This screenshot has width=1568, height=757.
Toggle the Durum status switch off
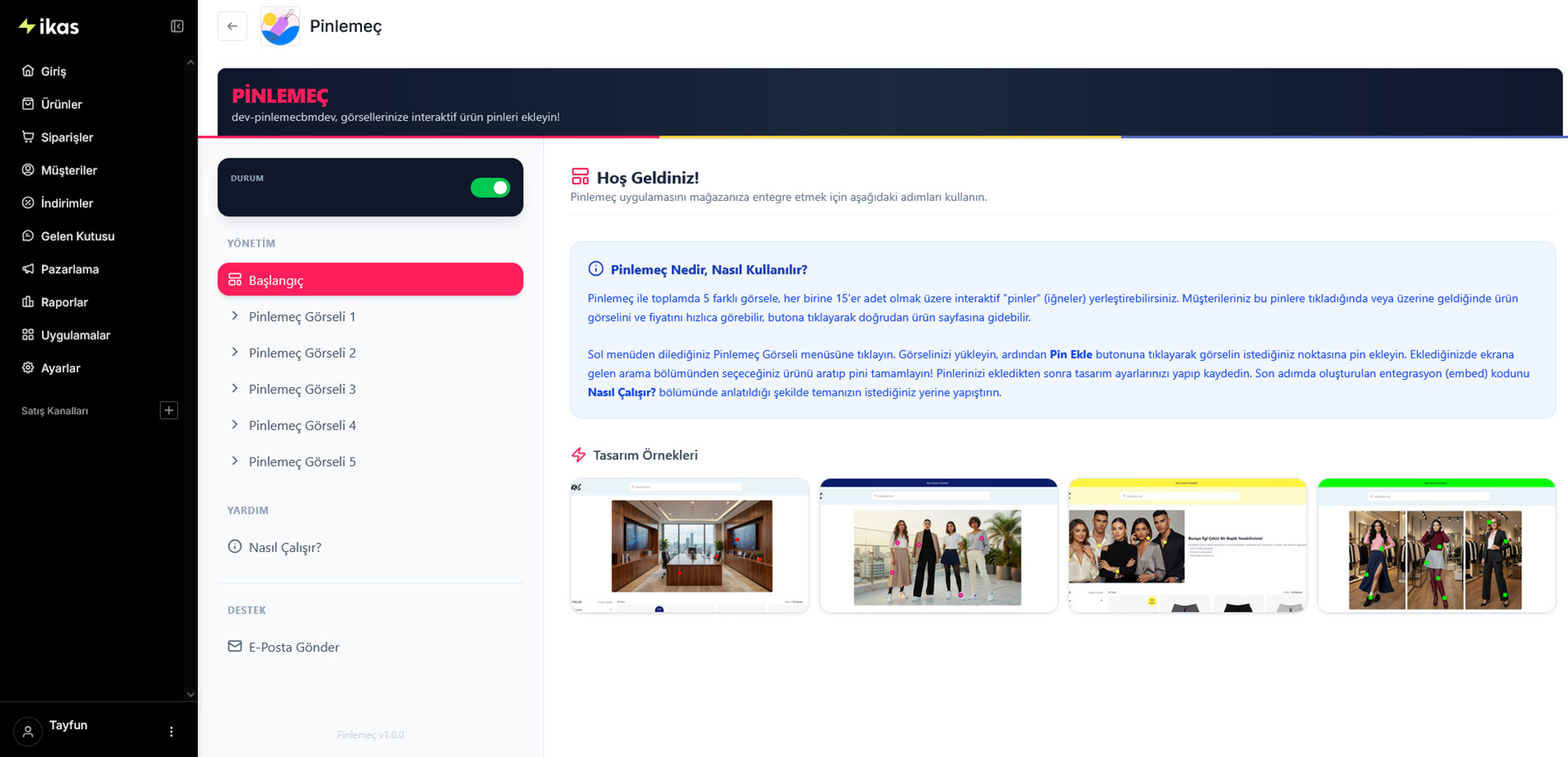point(490,188)
